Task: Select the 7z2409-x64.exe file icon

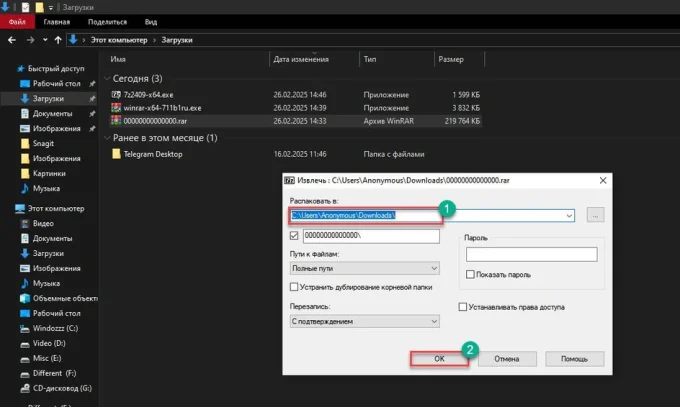Action: [x=116, y=95]
